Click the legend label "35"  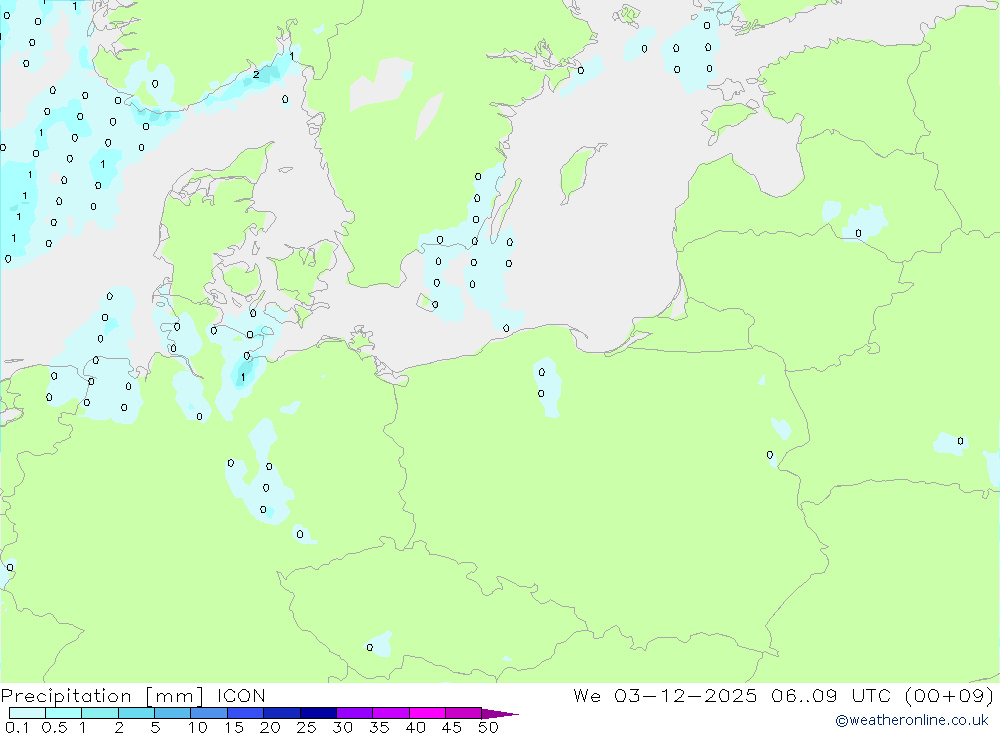(379, 727)
